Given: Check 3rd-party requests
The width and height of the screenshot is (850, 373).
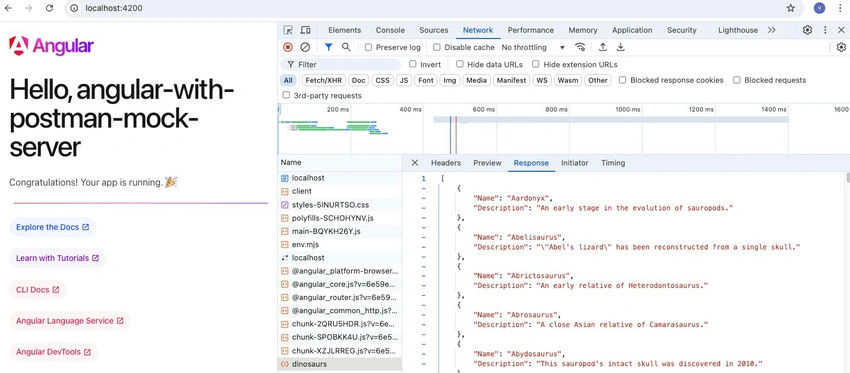Looking at the screenshot, I should (x=286, y=95).
